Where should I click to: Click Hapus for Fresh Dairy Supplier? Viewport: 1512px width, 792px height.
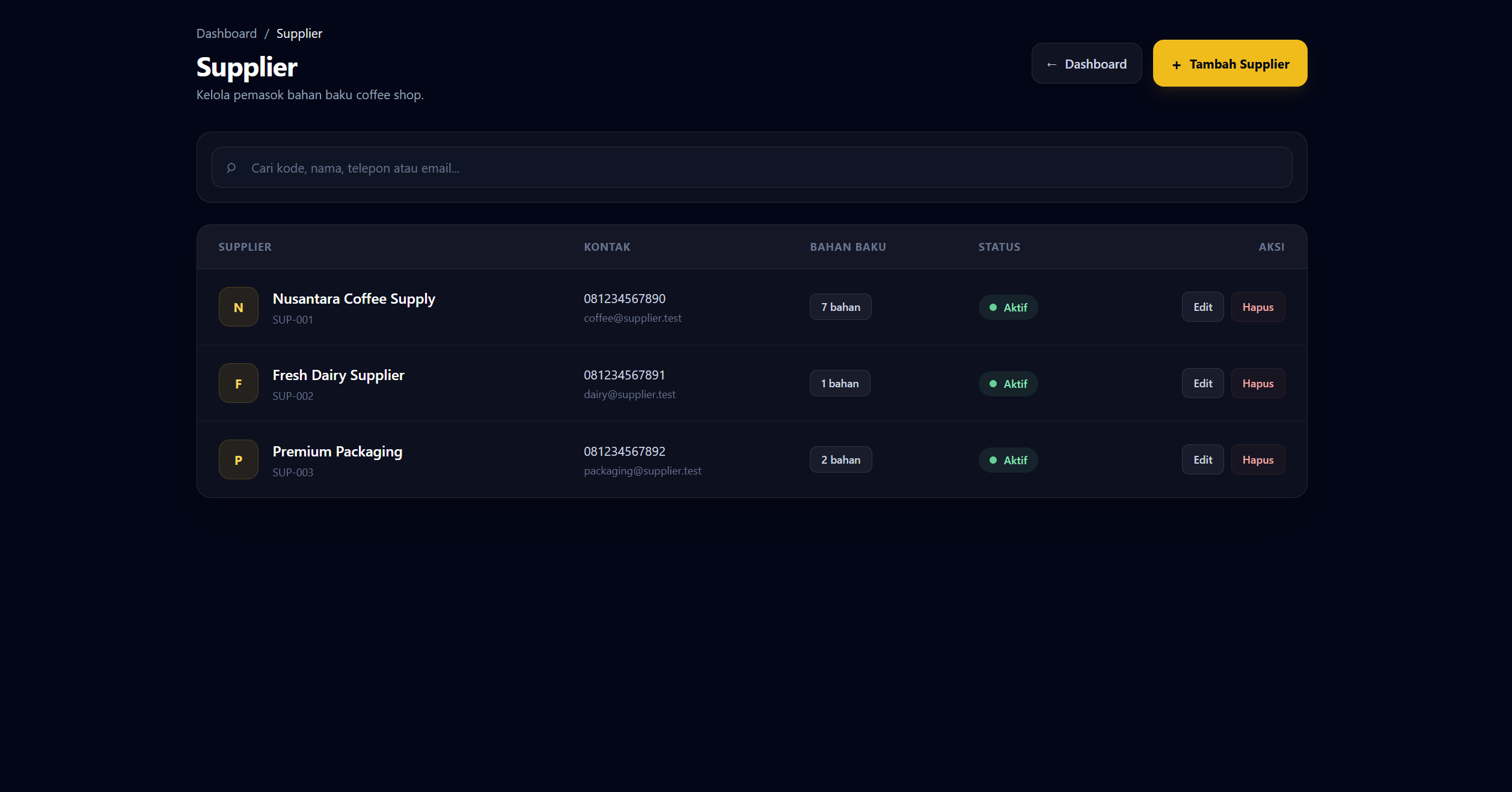point(1258,383)
